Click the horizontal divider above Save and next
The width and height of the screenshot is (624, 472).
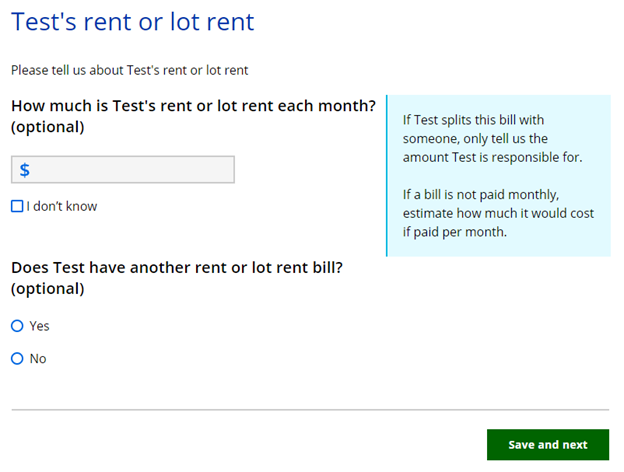click(310, 410)
